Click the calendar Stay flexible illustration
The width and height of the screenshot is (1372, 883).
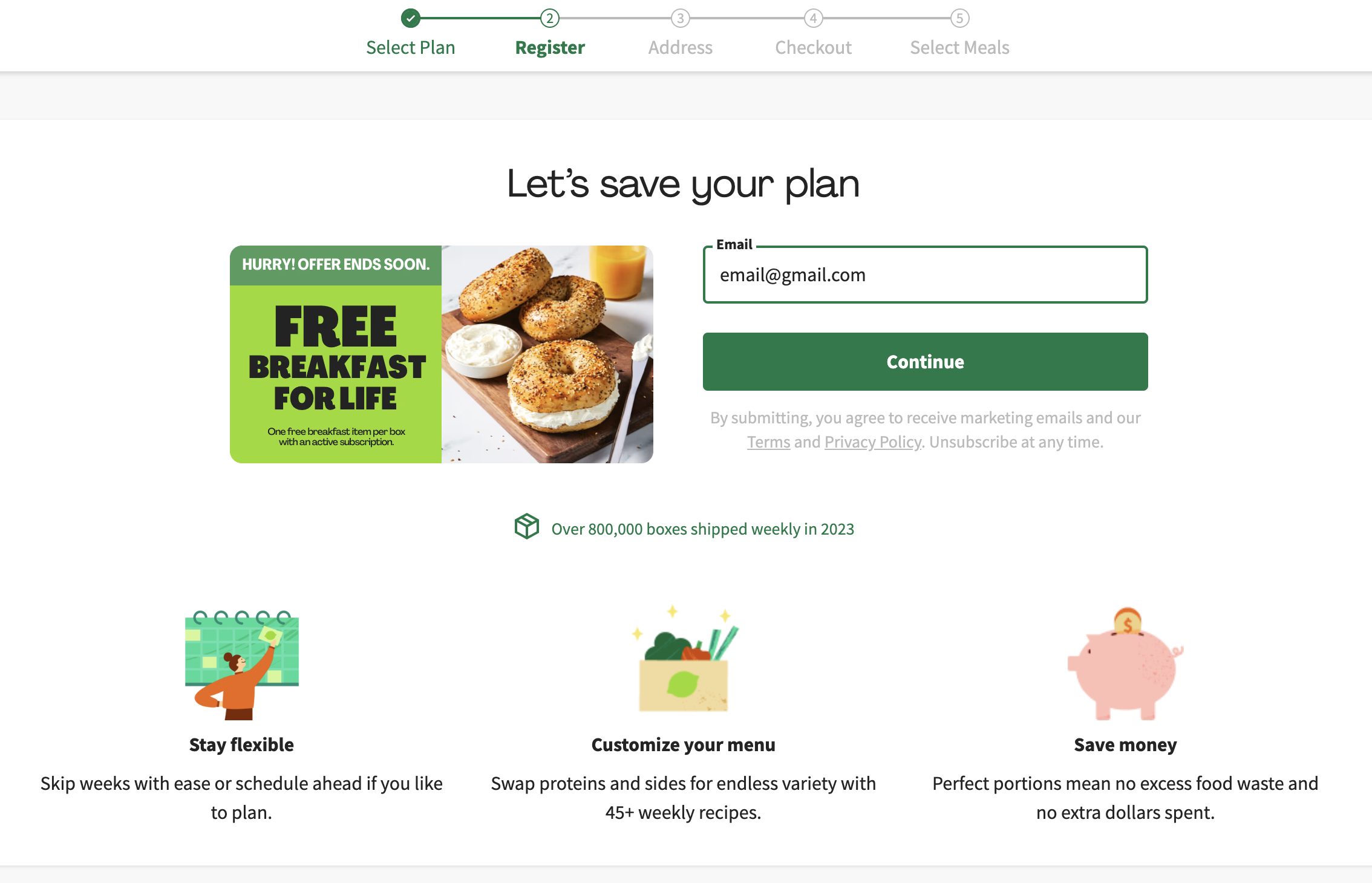coord(242,664)
